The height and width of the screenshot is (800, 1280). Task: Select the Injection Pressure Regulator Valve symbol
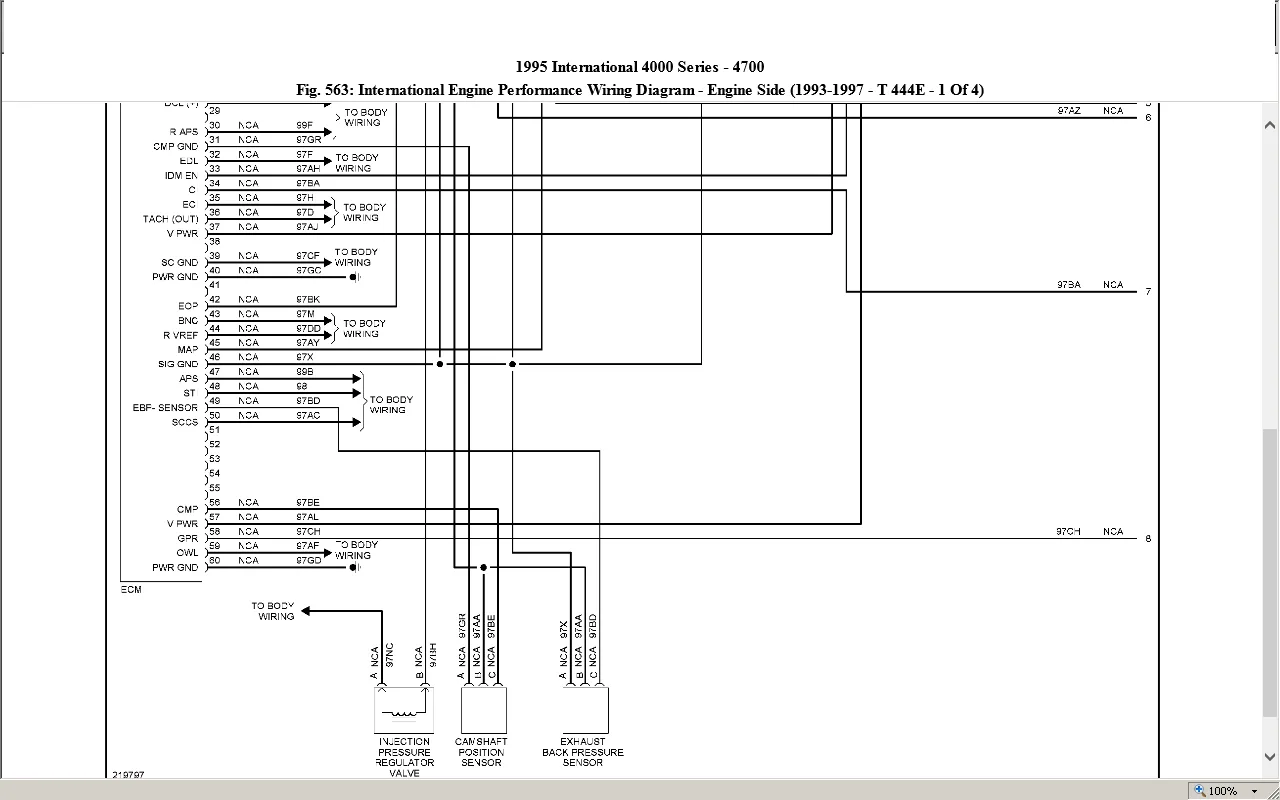[x=404, y=711]
